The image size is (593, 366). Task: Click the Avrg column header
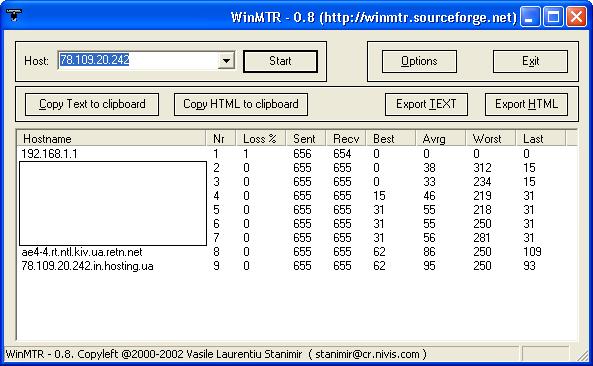click(x=441, y=139)
